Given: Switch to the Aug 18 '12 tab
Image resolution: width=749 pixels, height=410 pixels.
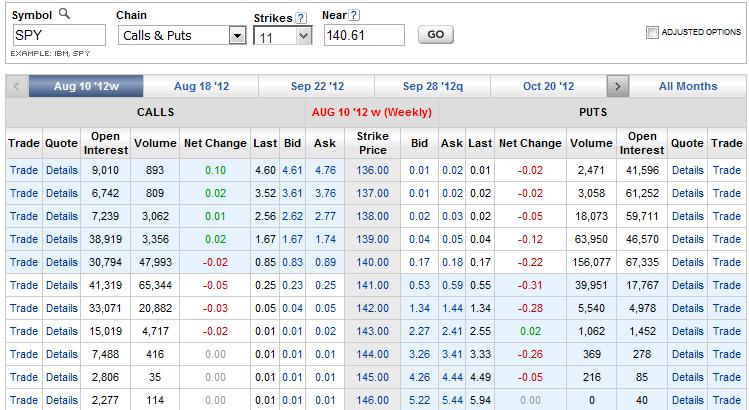Looking at the screenshot, I should (202, 86).
